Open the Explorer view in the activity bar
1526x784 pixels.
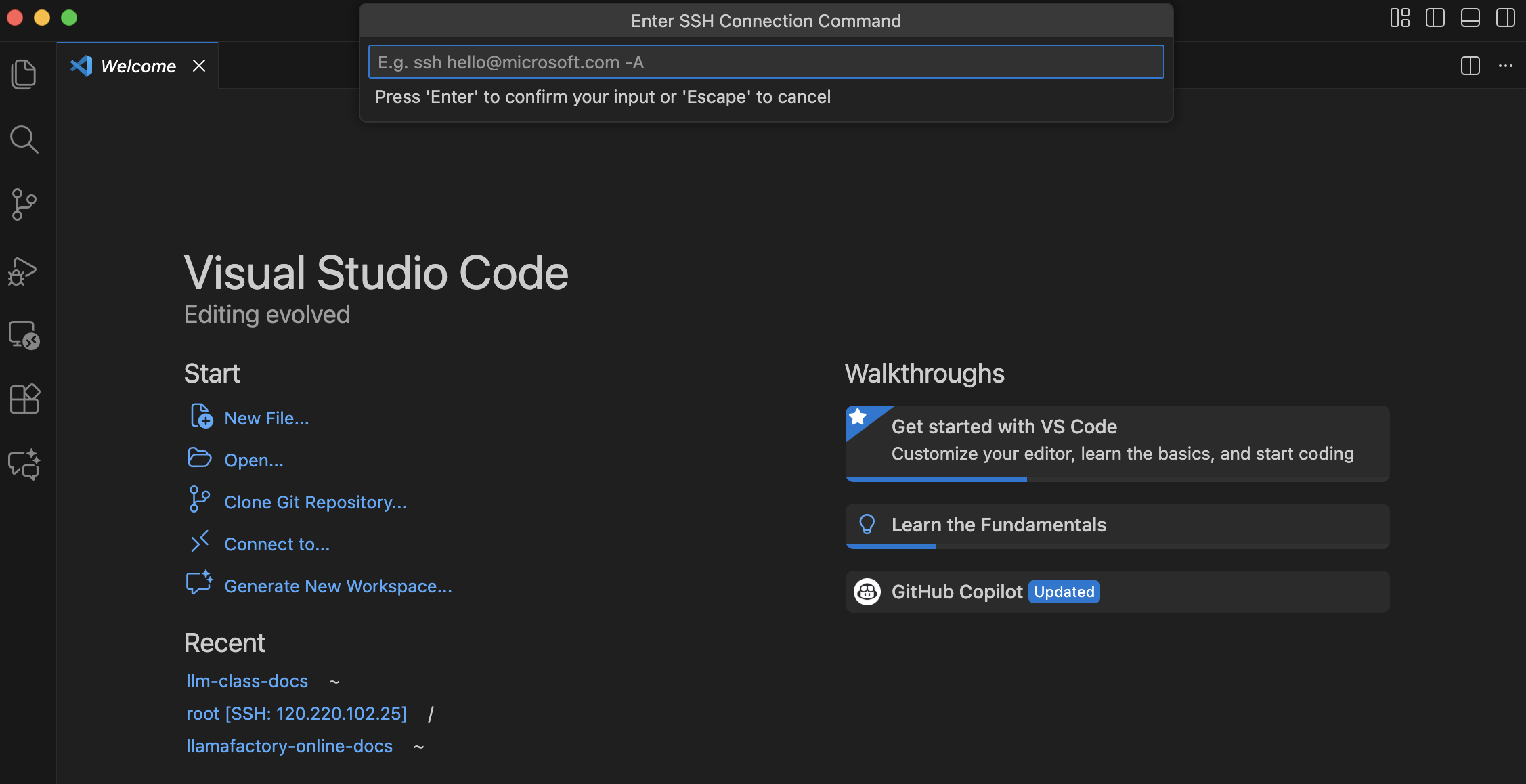[24, 74]
